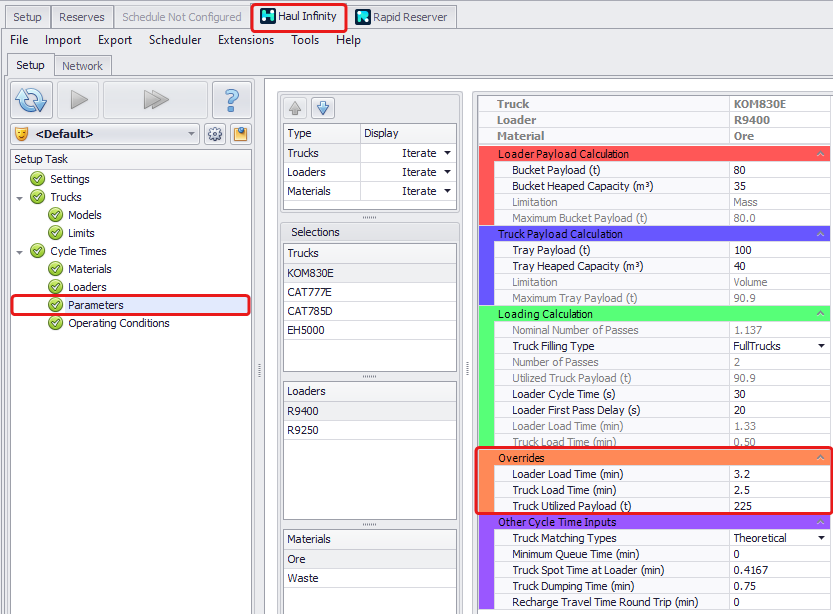Collapse the Overrides section chevron
The image size is (833, 614).
click(x=820, y=458)
